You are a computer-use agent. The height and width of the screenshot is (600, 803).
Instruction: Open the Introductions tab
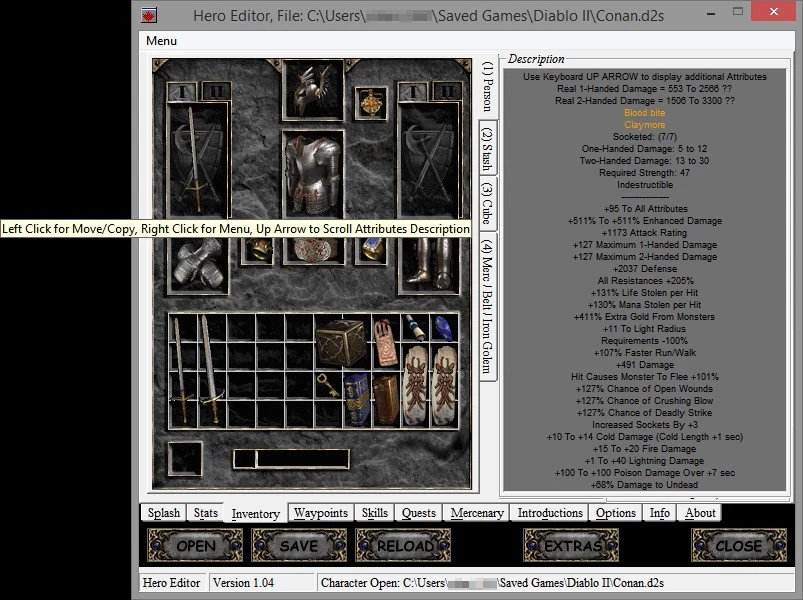click(550, 513)
